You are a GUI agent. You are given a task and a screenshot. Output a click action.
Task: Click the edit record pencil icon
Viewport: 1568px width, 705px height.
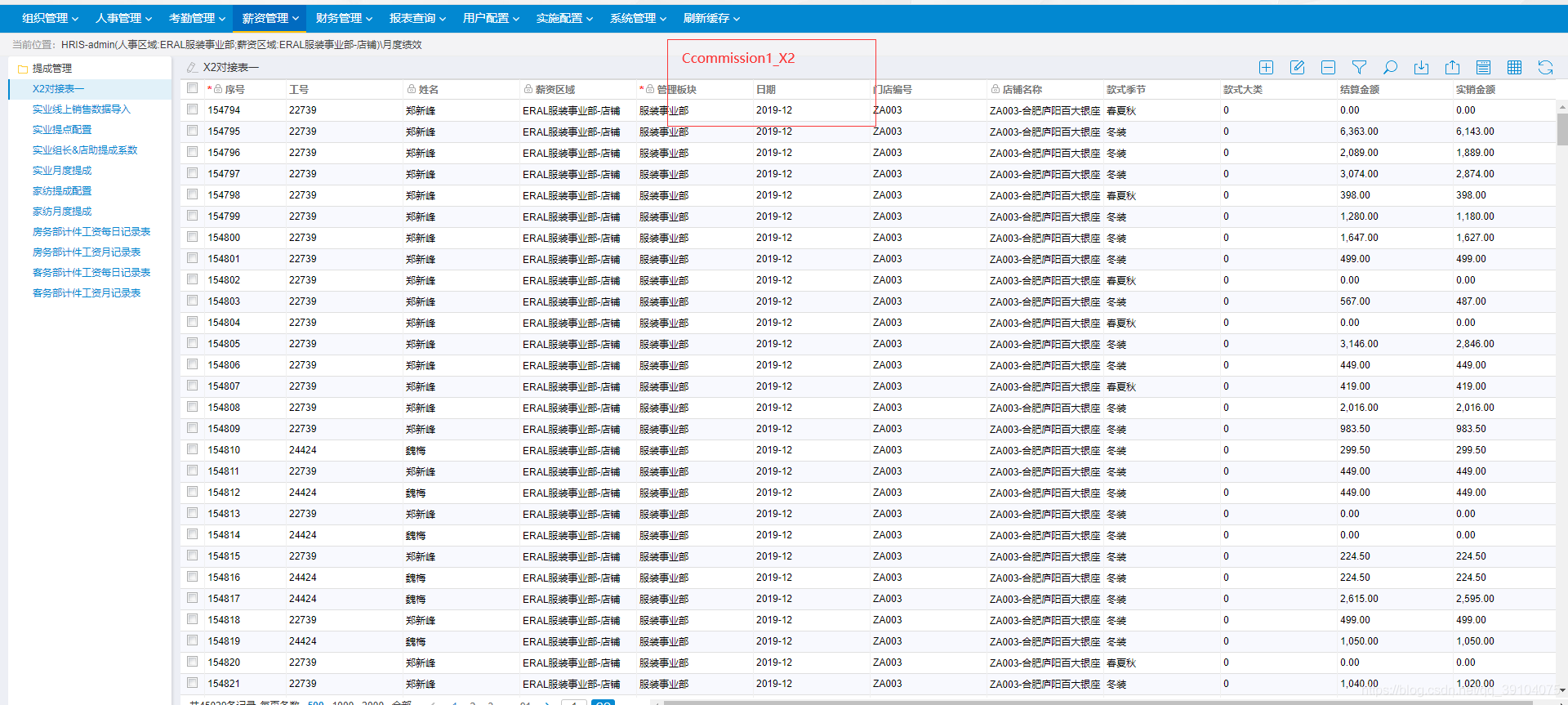pyautogui.click(x=1297, y=68)
